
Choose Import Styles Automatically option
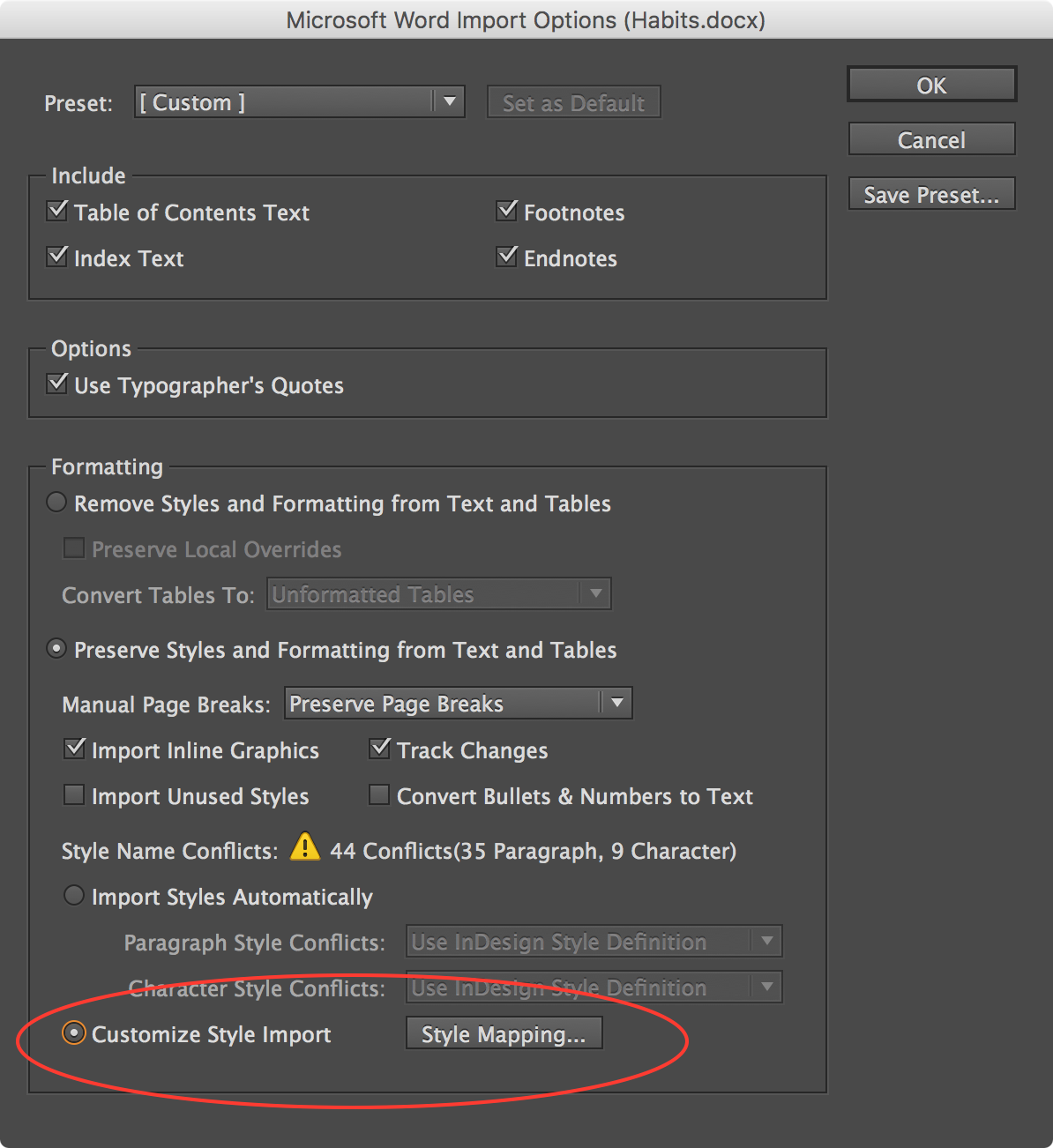coord(74,896)
